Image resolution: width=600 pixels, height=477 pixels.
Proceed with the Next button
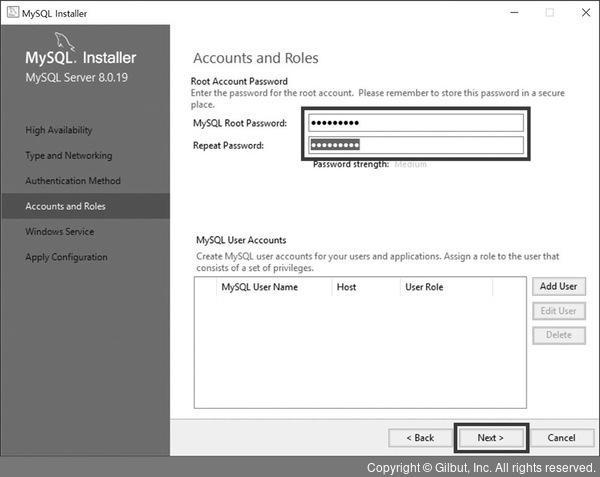coord(491,438)
